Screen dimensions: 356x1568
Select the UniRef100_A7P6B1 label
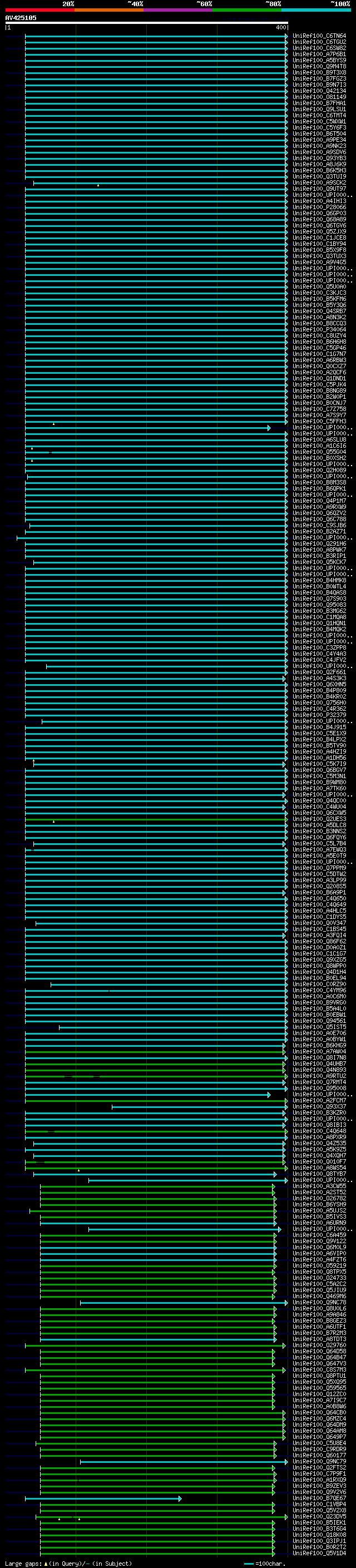click(319, 55)
